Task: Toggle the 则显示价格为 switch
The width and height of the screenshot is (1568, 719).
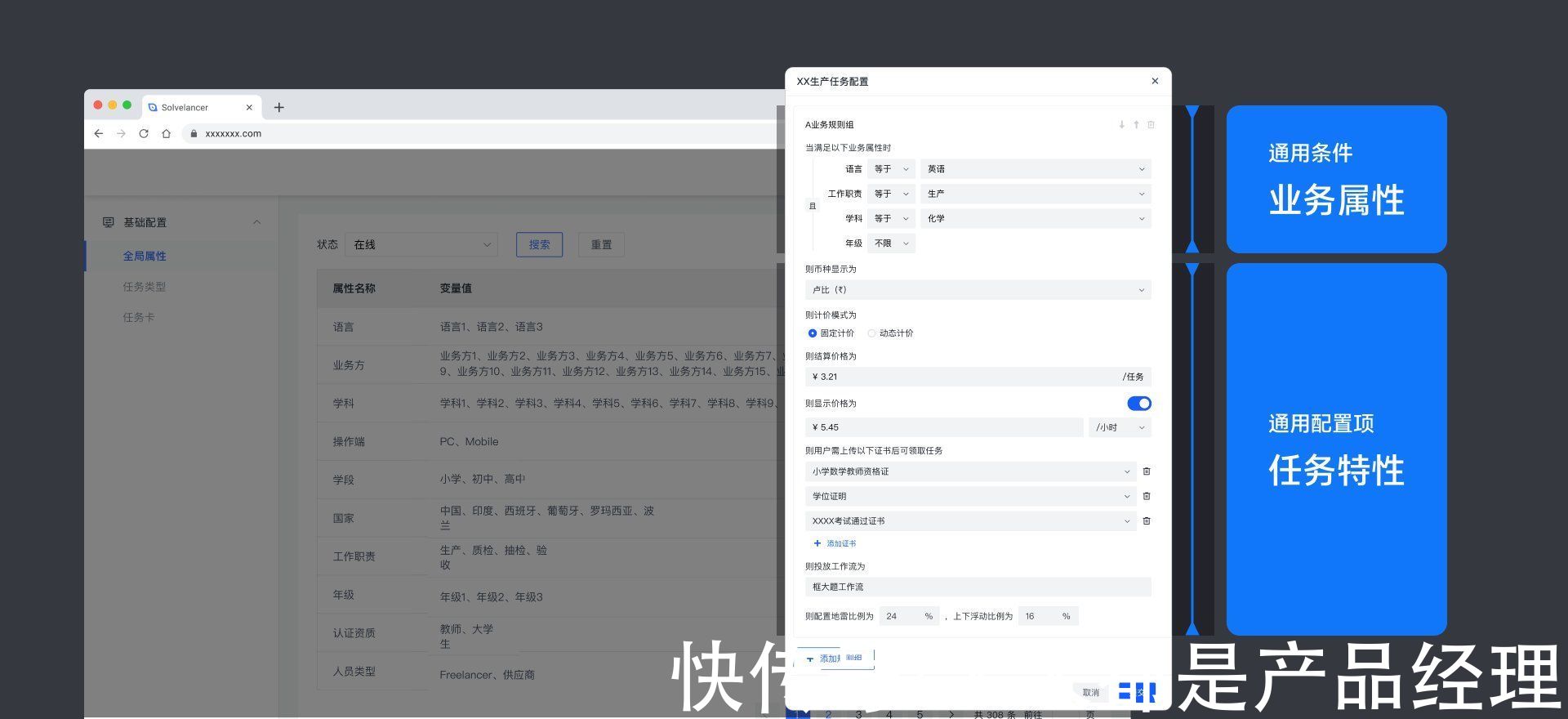Action: (1139, 404)
